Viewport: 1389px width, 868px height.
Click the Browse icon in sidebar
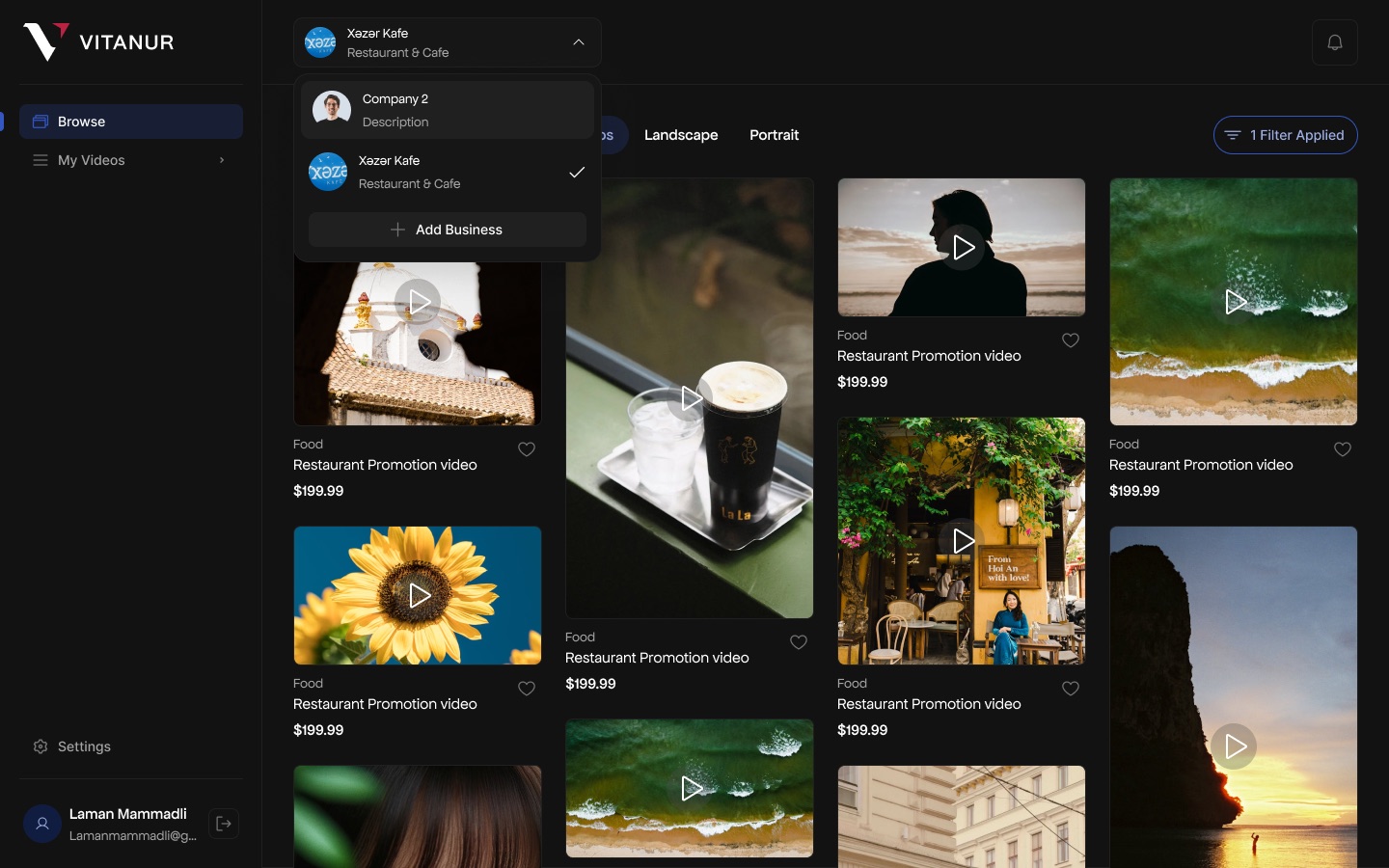(x=41, y=122)
